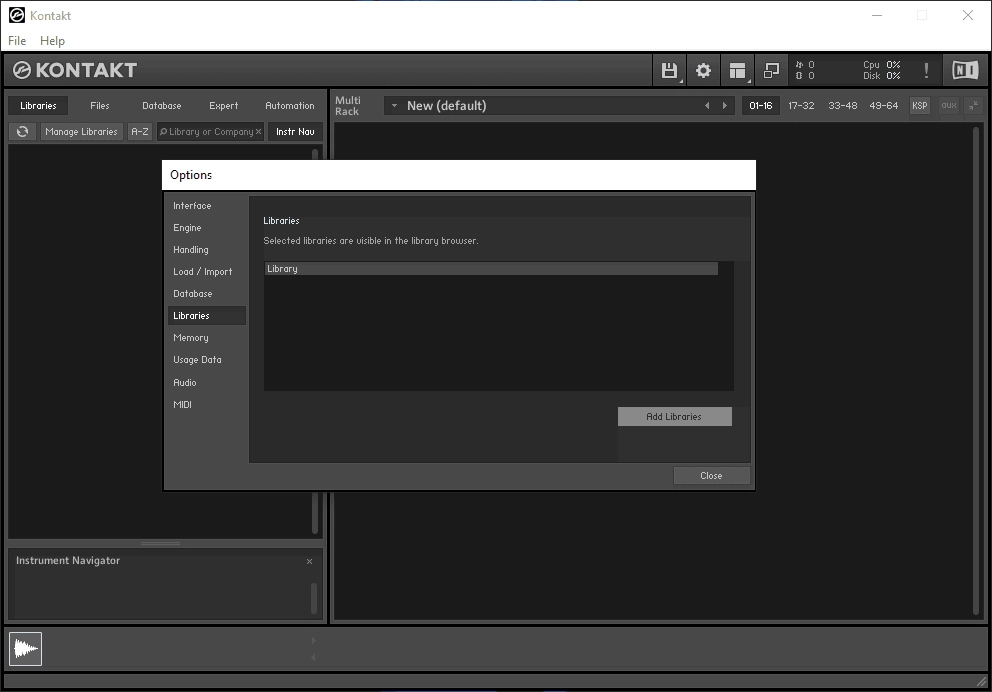Show rack channels 33-48
992x692 pixels.
[x=843, y=106]
